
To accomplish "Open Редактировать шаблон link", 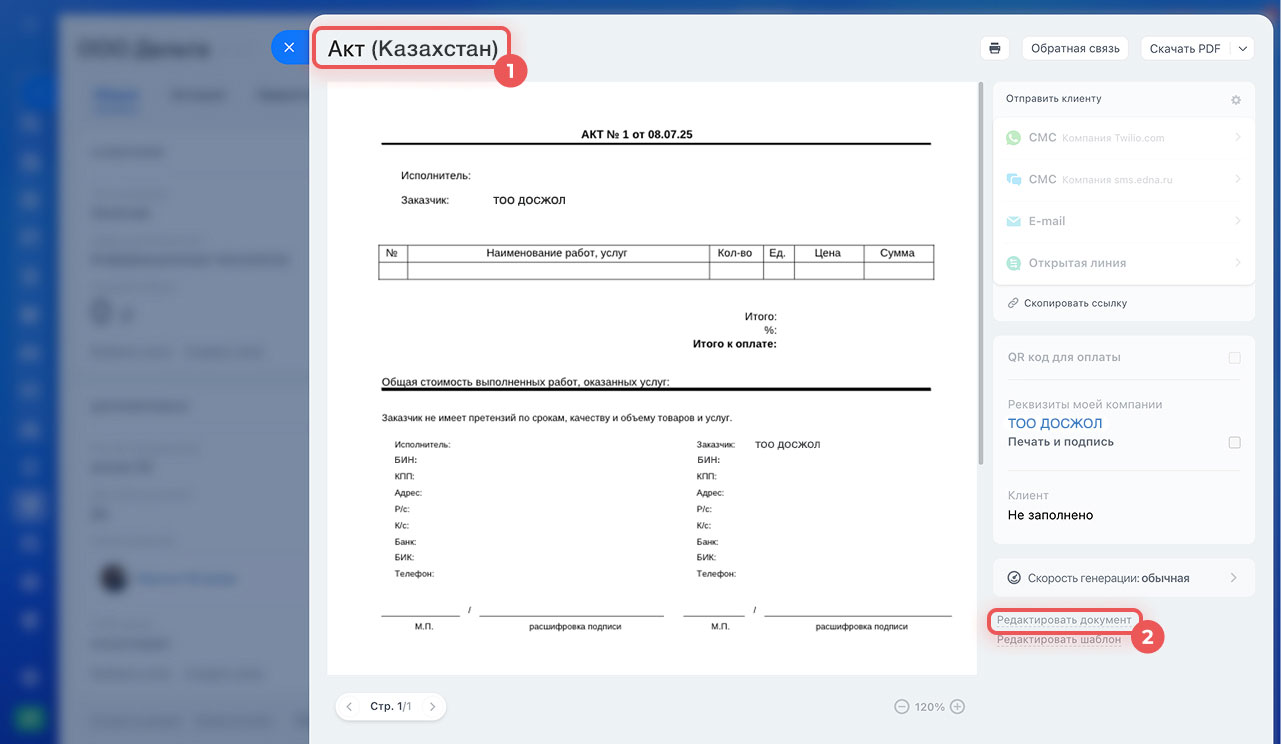I will tap(1058, 640).
